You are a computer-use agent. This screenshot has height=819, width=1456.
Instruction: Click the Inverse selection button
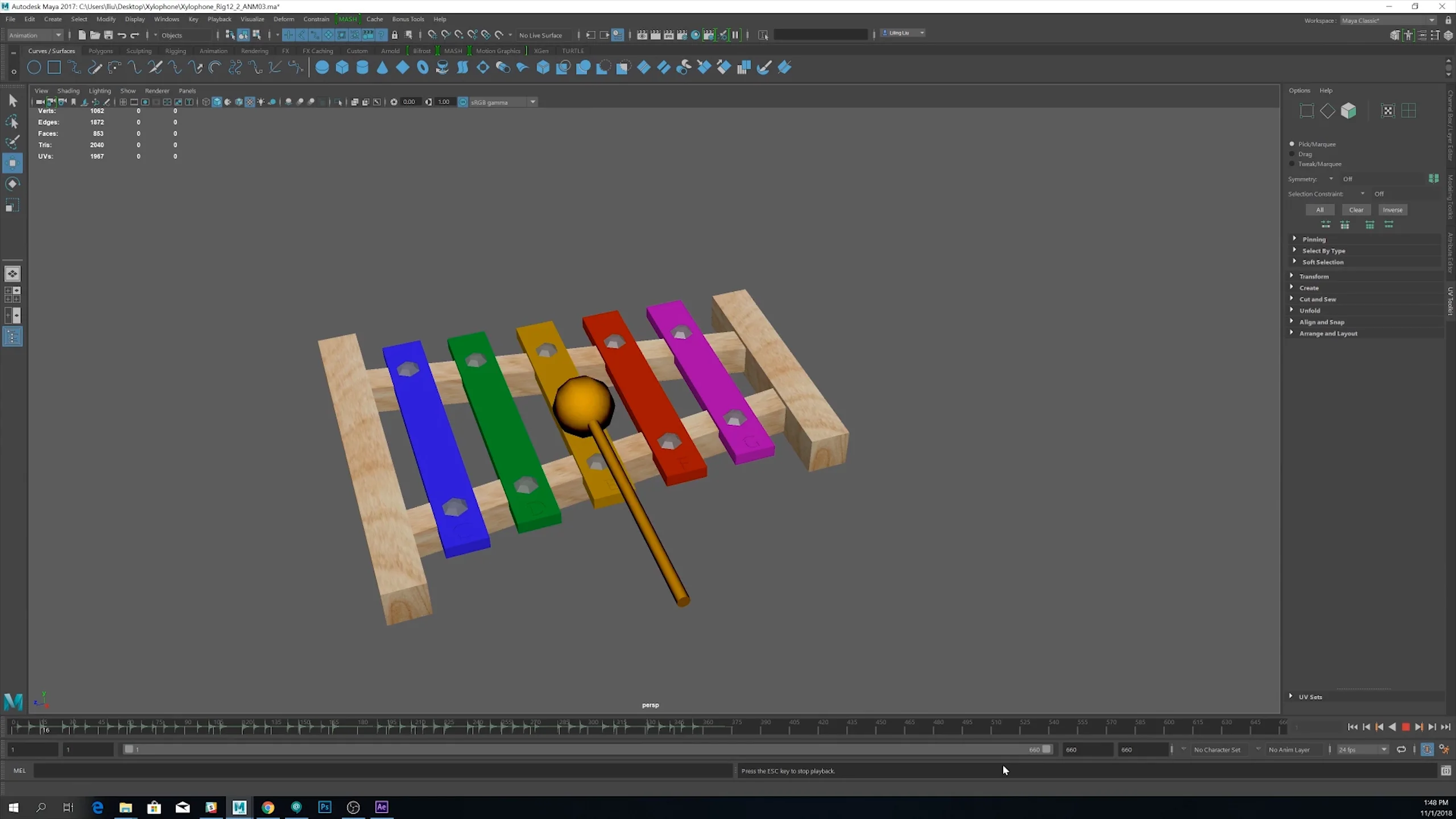coord(1393,209)
